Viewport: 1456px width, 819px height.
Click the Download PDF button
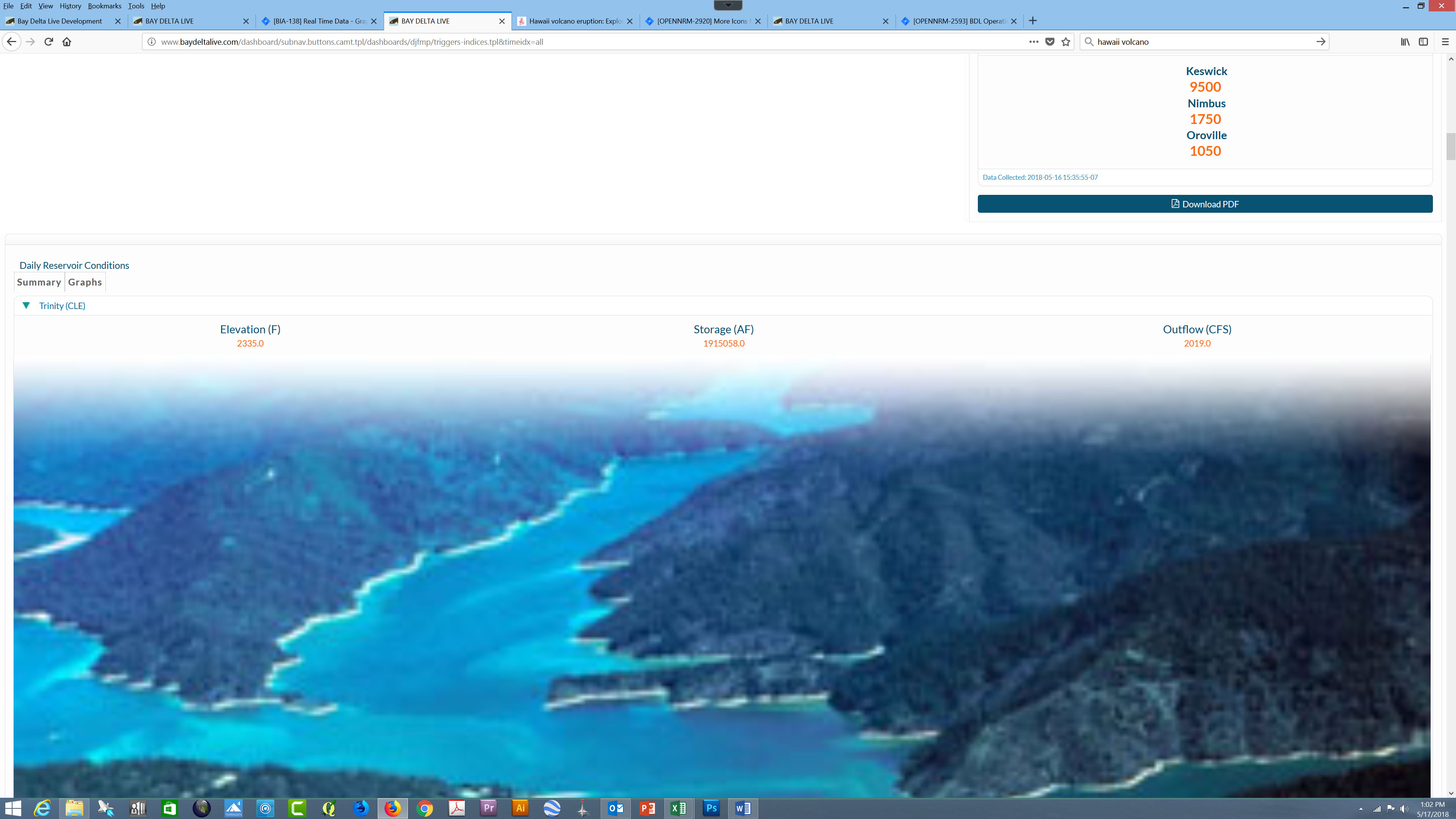point(1205,204)
